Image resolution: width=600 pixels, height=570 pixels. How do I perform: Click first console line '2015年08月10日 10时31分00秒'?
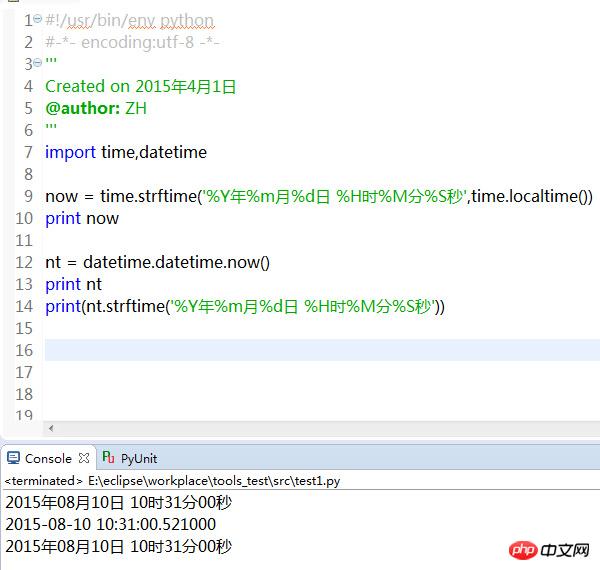(119, 503)
